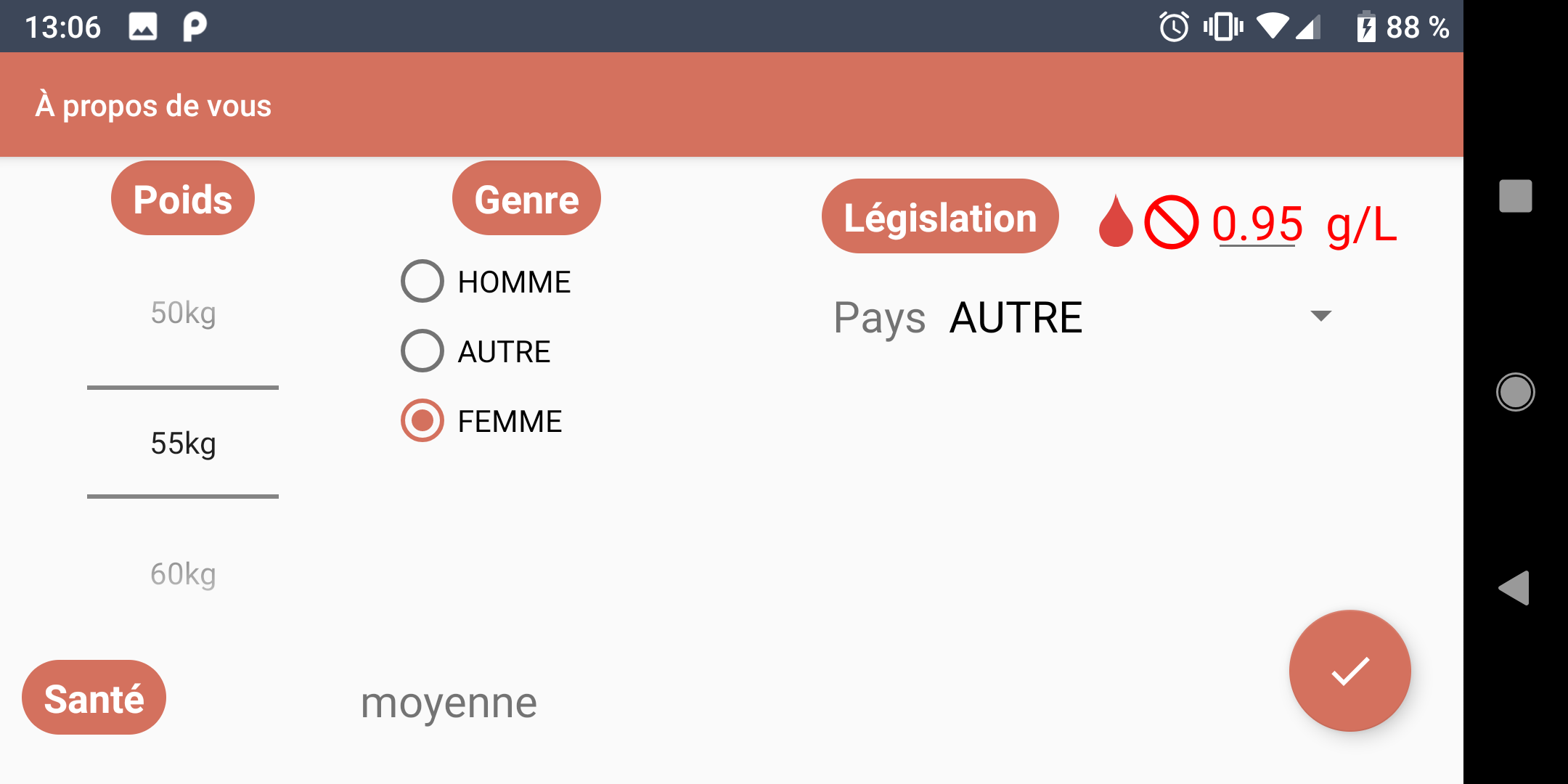The image size is (1568, 784).
Task: Open the AUTRE country selector
Action: pyautogui.click(x=1141, y=317)
